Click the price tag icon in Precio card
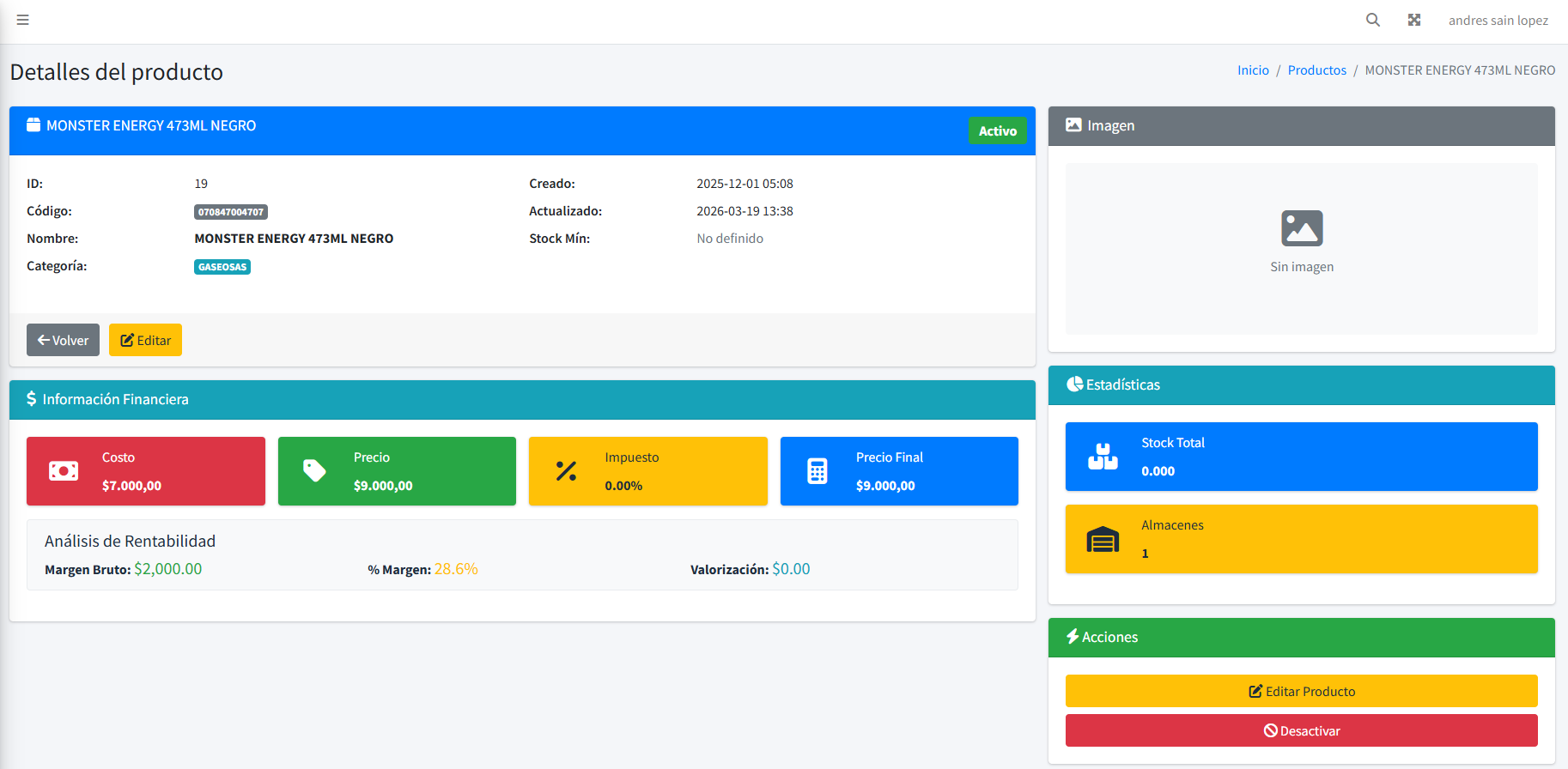The height and width of the screenshot is (769, 1568). (314, 470)
